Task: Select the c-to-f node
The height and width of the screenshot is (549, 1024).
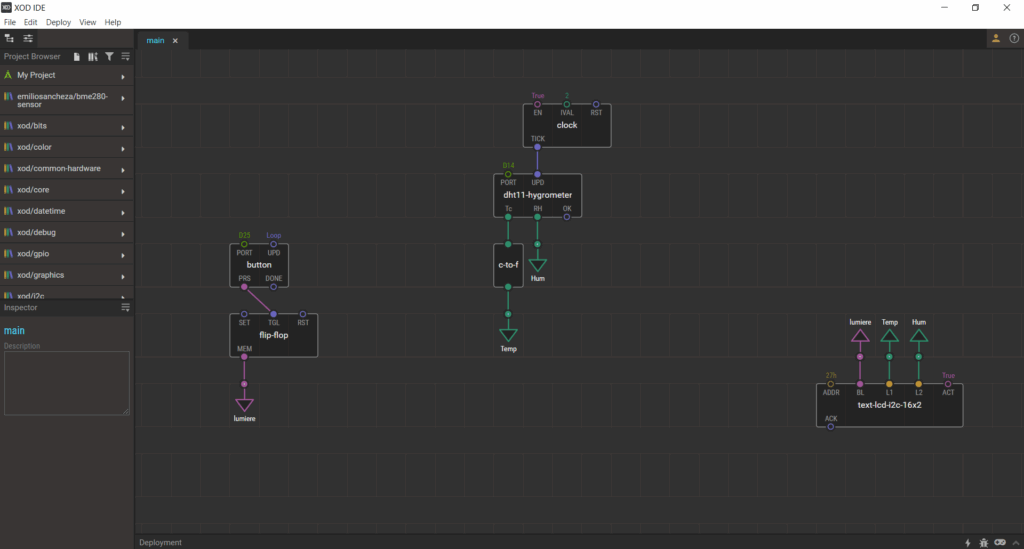Action: coord(508,265)
